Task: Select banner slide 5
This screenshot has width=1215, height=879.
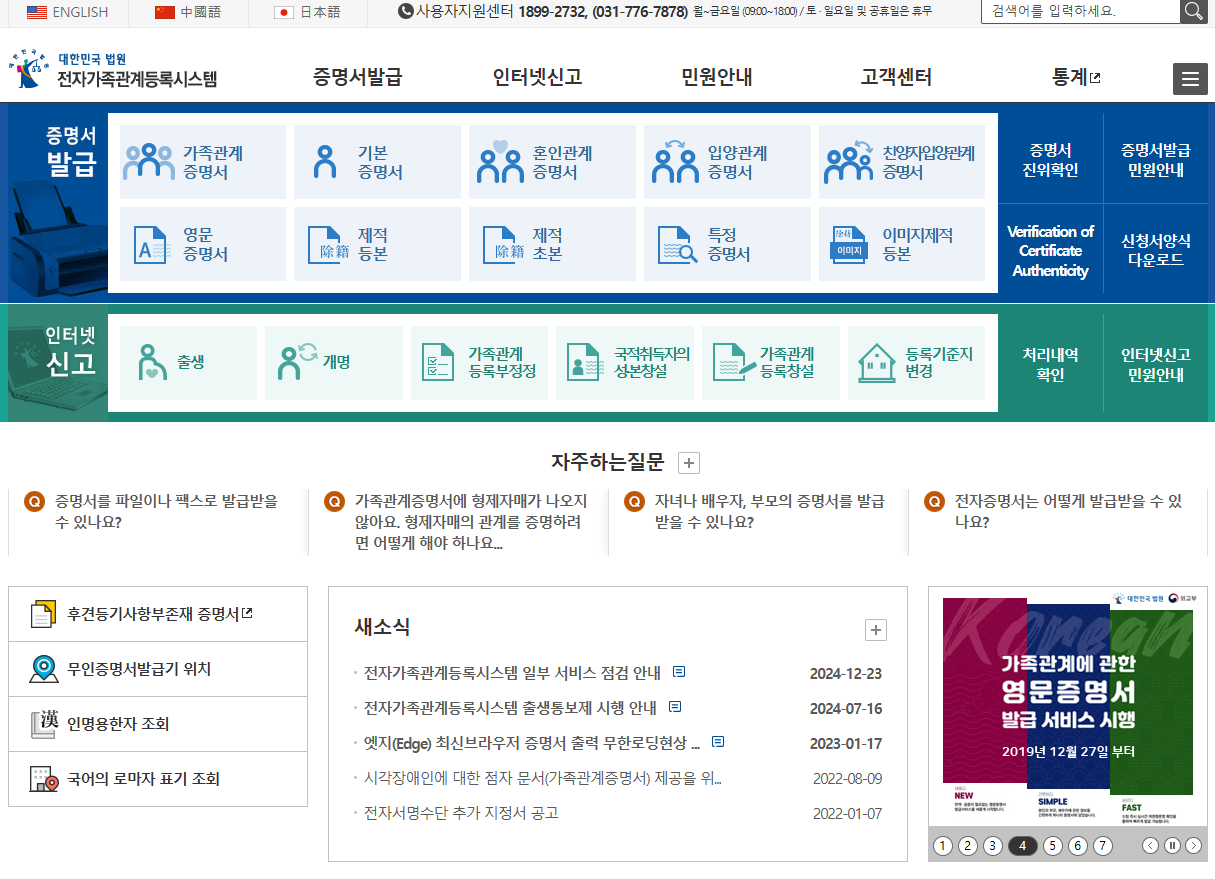Action: click(x=1052, y=846)
